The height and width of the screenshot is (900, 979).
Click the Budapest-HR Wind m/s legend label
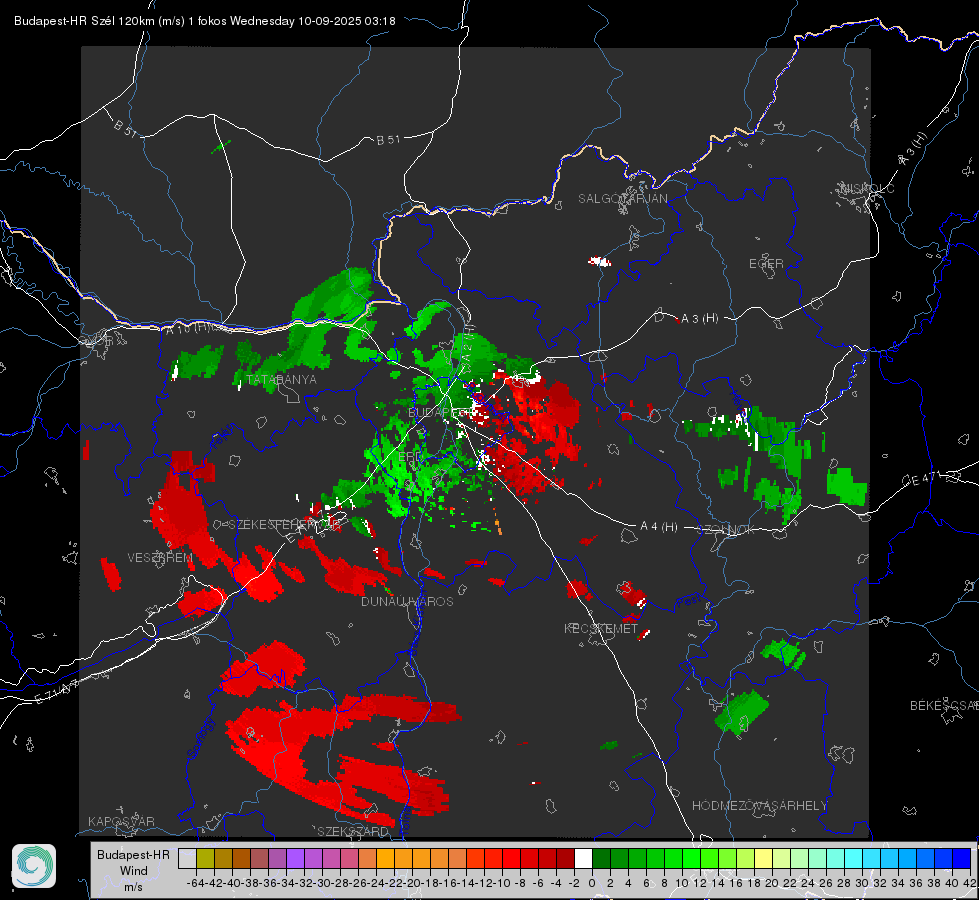(134, 871)
